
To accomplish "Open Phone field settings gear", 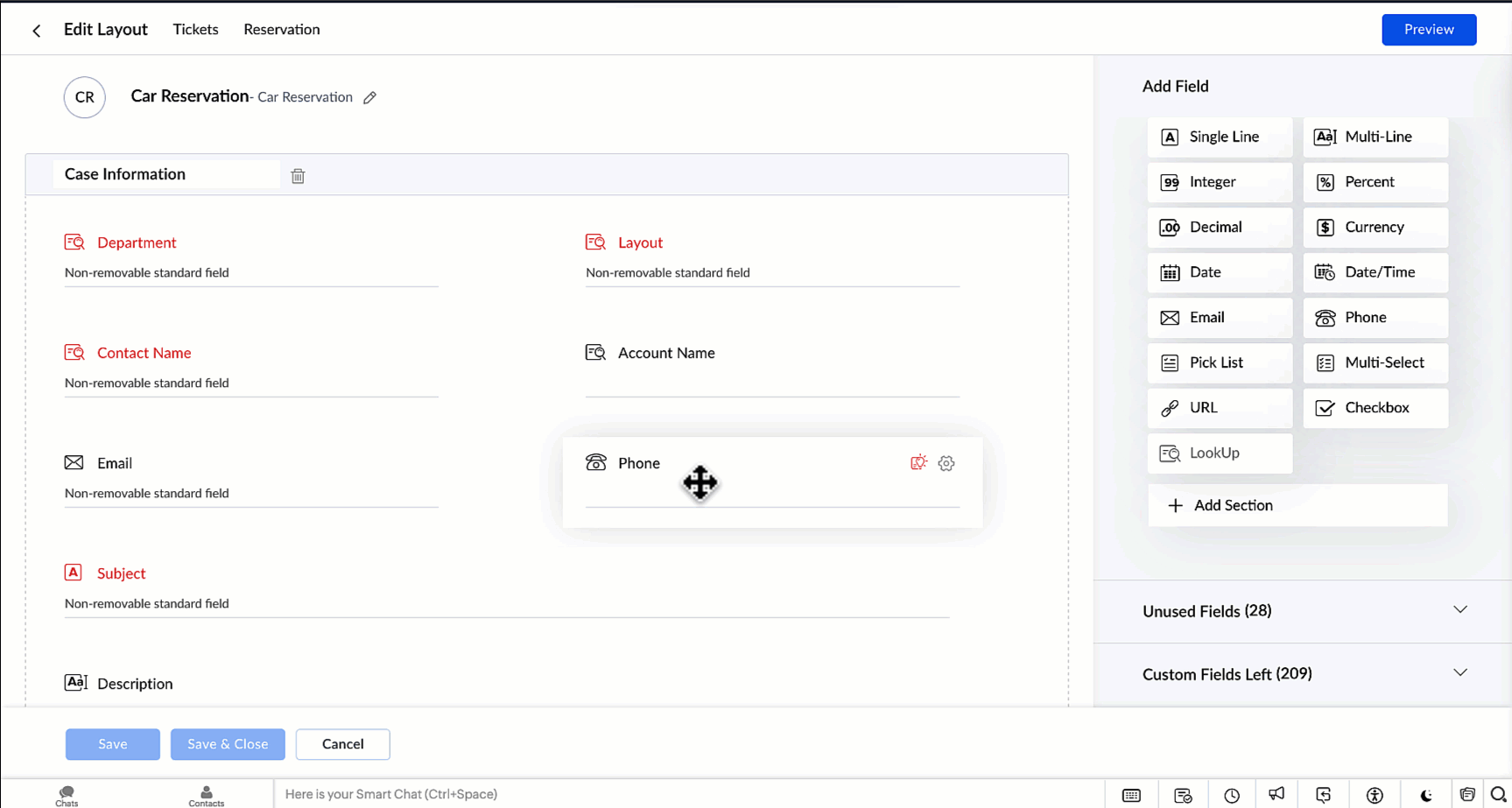I will tap(946, 463).
